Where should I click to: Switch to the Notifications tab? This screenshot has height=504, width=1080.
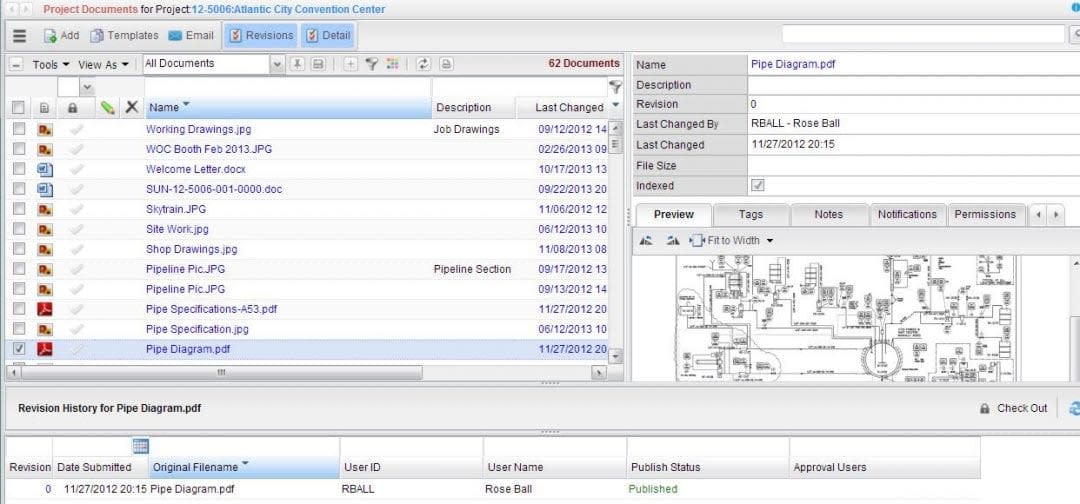click(x=907, y=214)
